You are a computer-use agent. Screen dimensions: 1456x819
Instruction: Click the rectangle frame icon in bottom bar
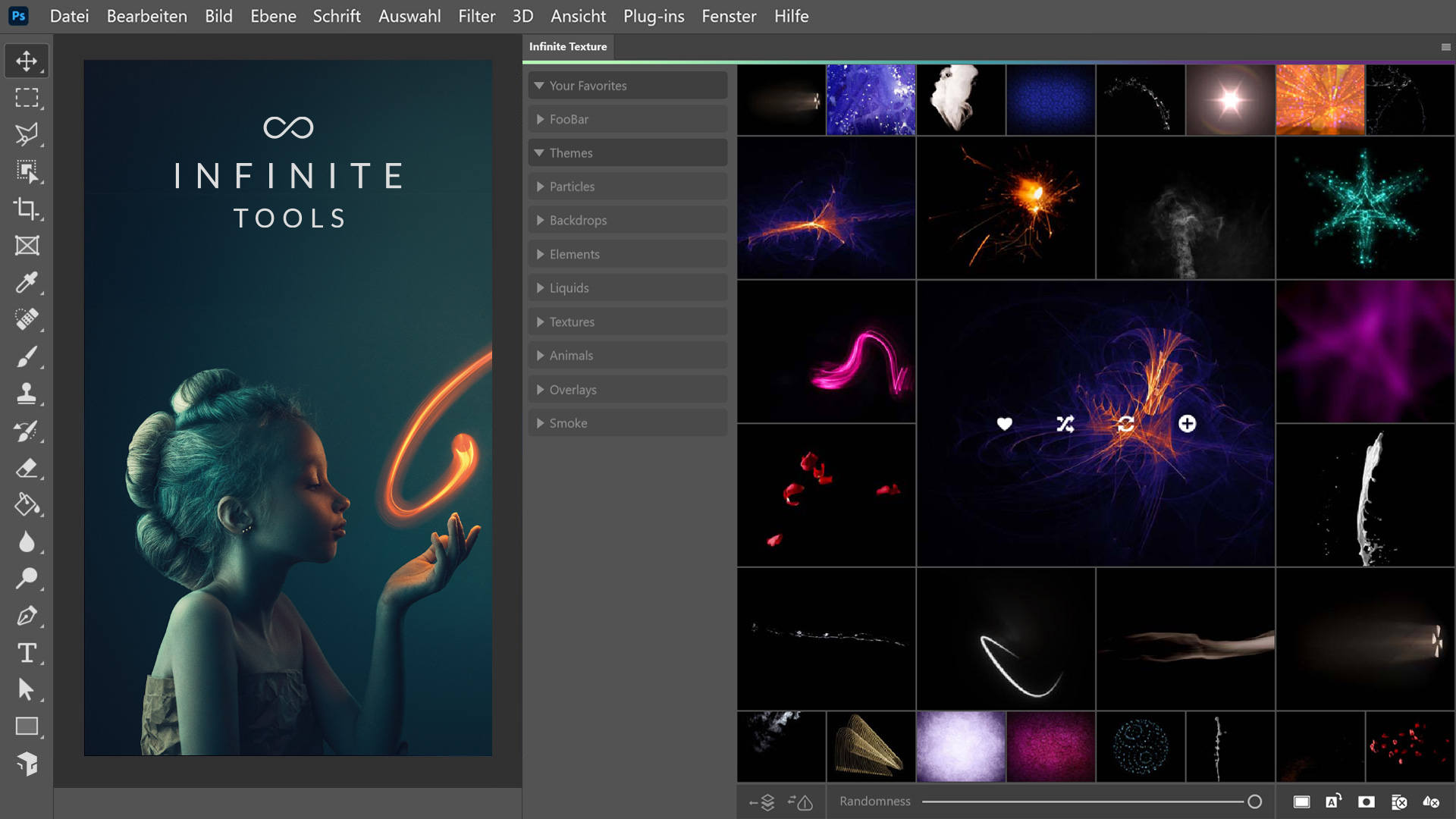click(1301, 802)
